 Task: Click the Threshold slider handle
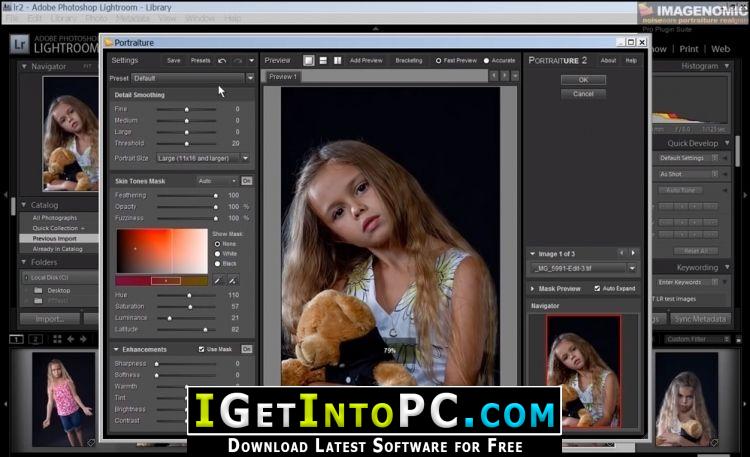187,144
